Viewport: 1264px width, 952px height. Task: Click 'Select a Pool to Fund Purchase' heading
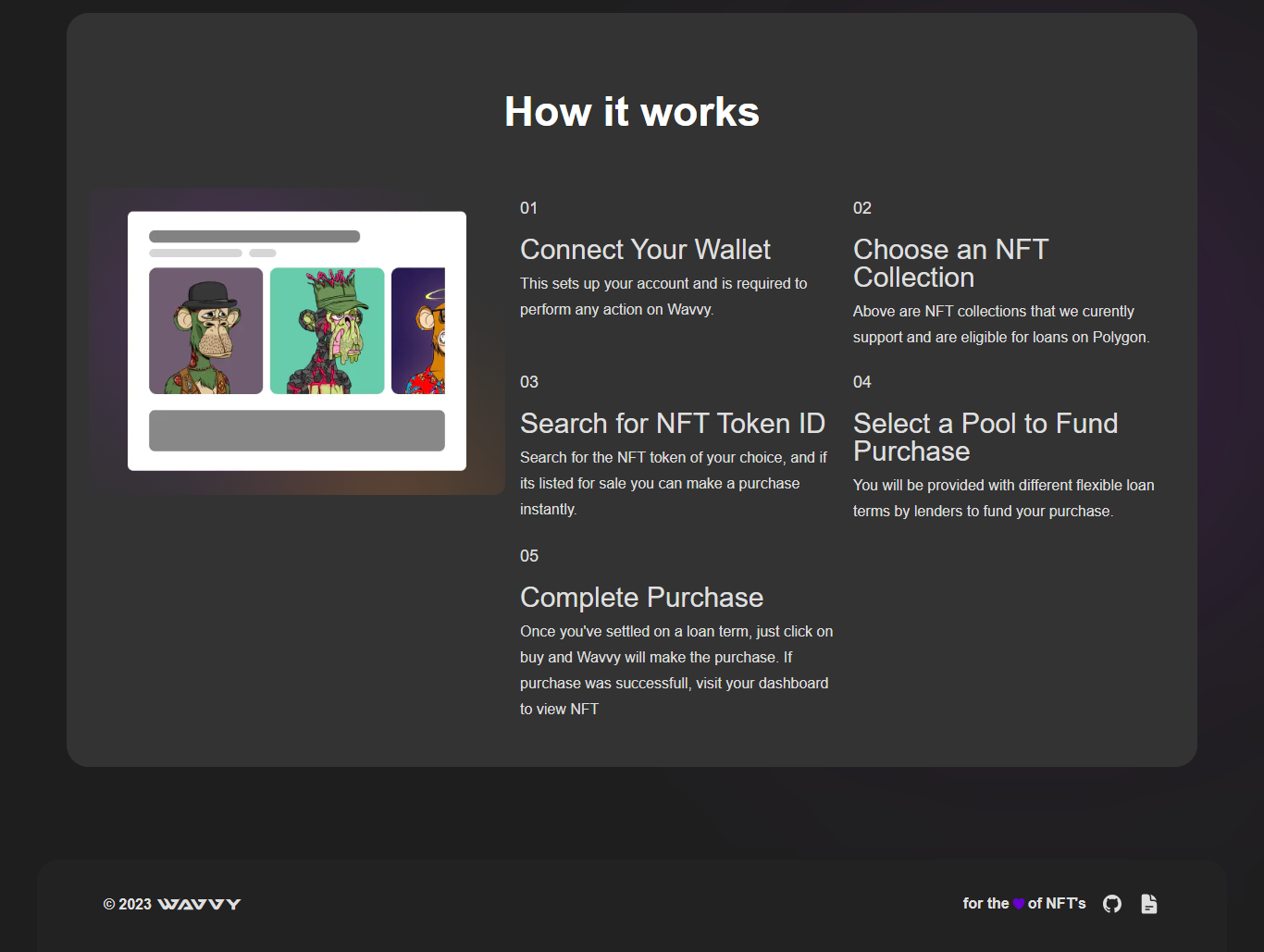click(985, 437)
